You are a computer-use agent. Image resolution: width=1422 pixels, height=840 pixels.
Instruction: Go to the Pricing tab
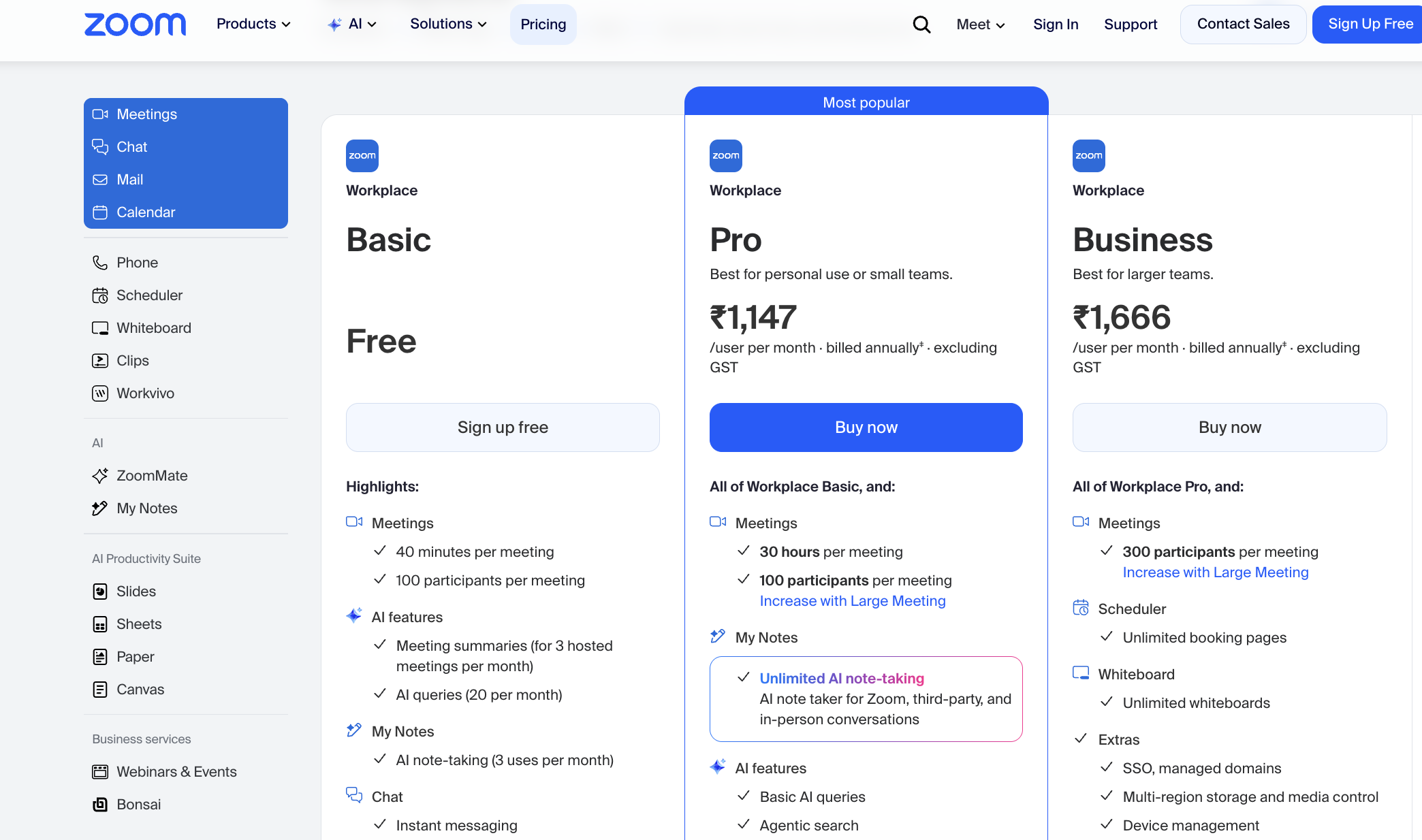(x=543, y=25)
